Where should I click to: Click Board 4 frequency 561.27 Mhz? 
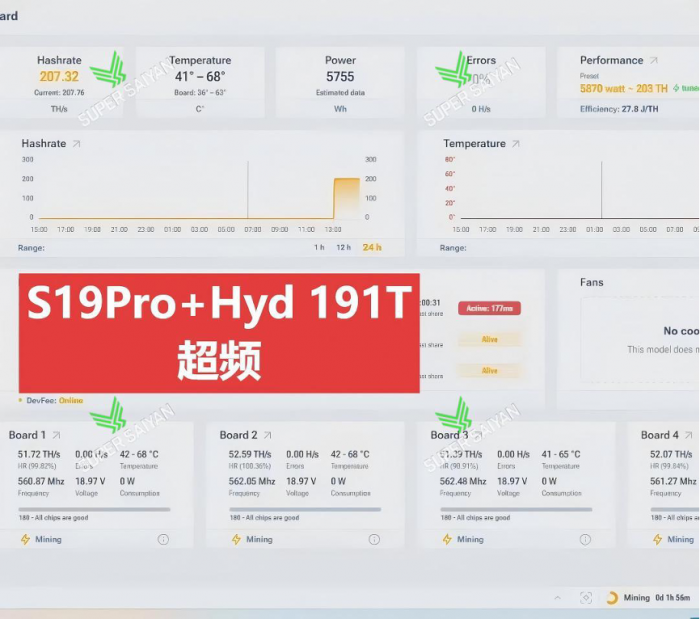click(673, 481)
